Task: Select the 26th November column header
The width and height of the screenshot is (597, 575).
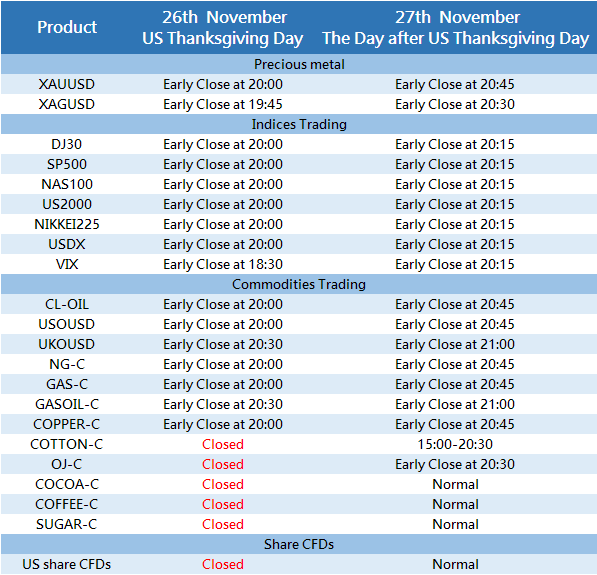Action: [223, 28]
